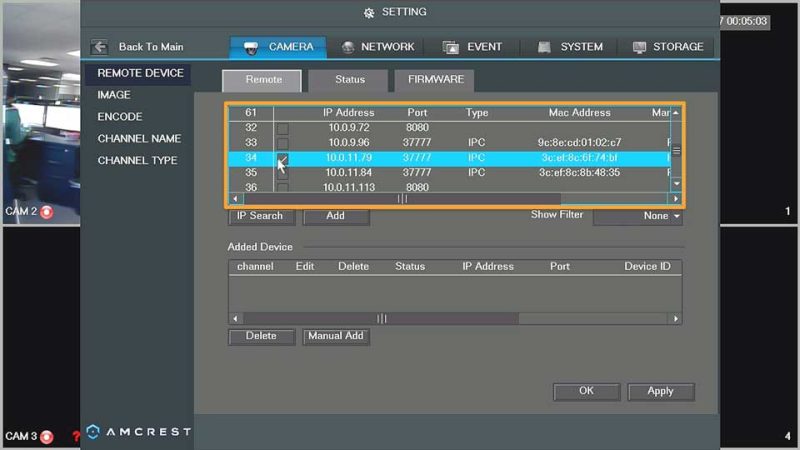Viewport: 800px width, 450px height.
Task: Click the CAM 2 recording indicator icon
Action: pyautogui.click(x=46, y=212)
